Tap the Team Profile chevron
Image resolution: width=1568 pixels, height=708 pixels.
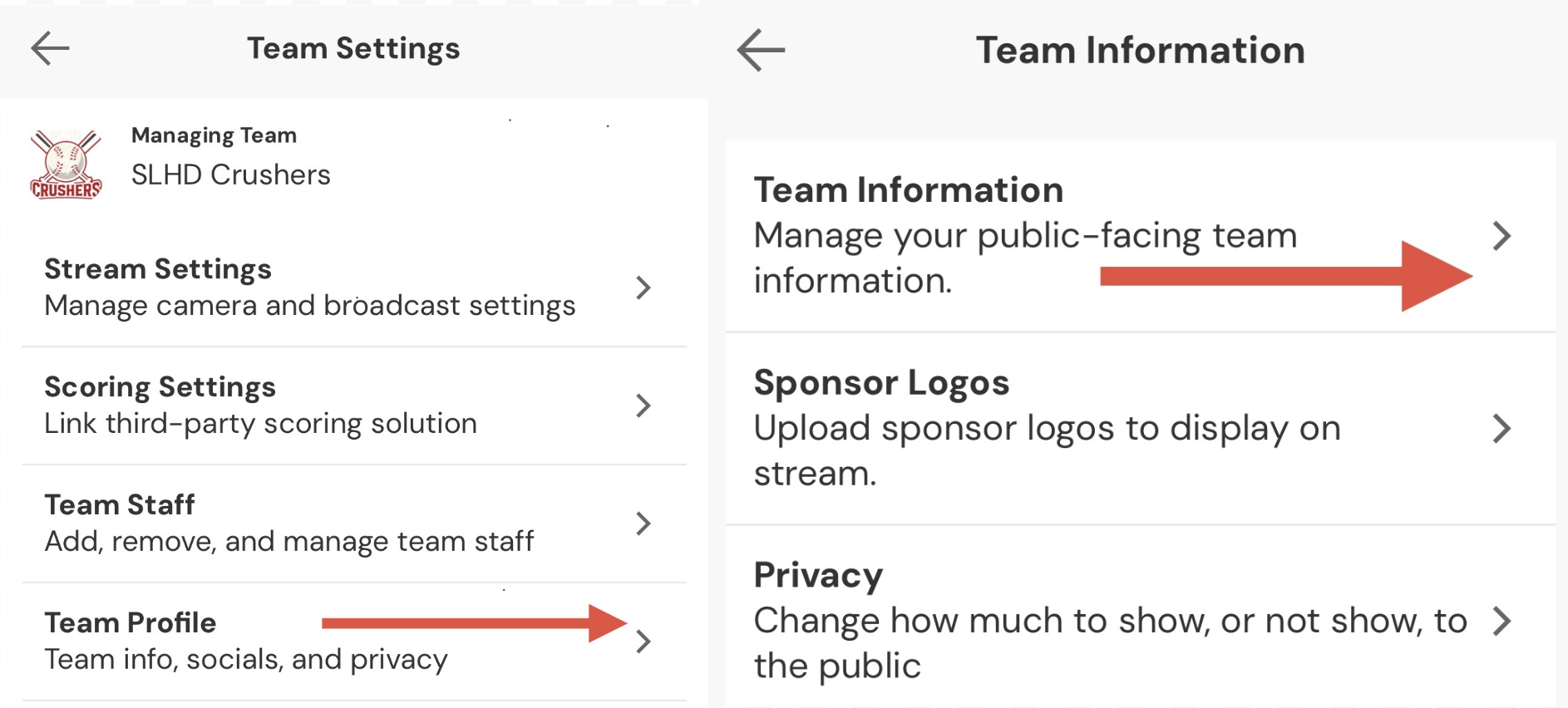643,642
